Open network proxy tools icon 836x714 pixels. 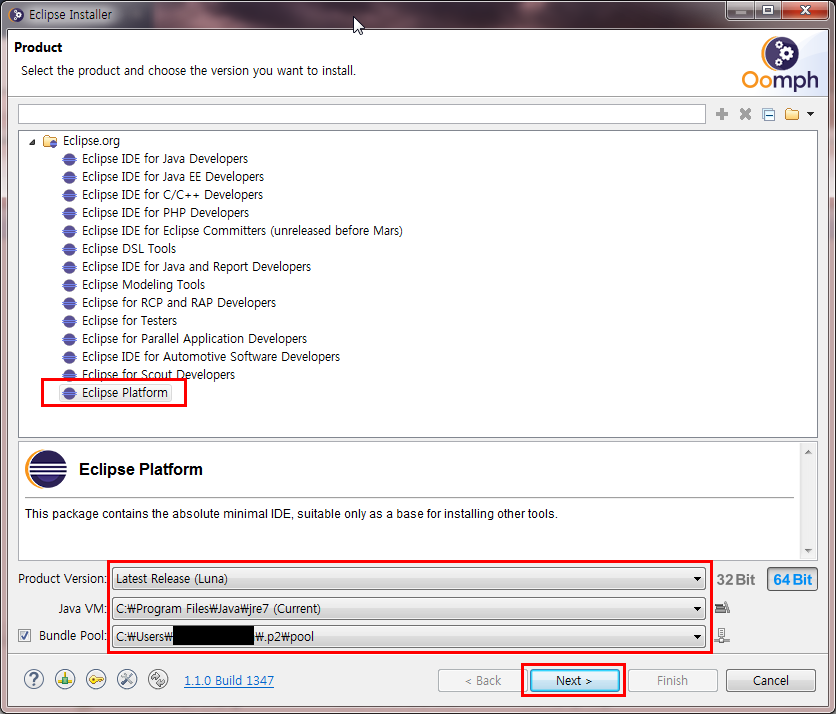[x=127, y=679]
